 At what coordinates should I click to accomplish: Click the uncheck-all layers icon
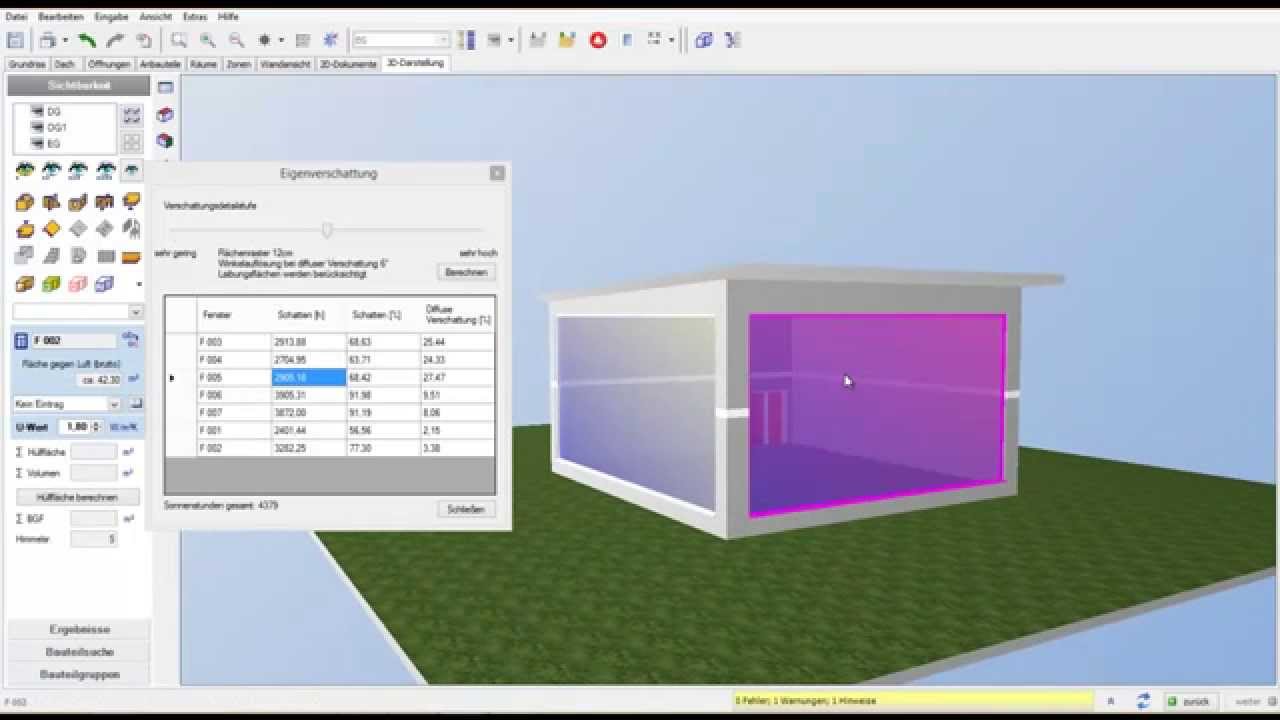[x=132, y=142]
